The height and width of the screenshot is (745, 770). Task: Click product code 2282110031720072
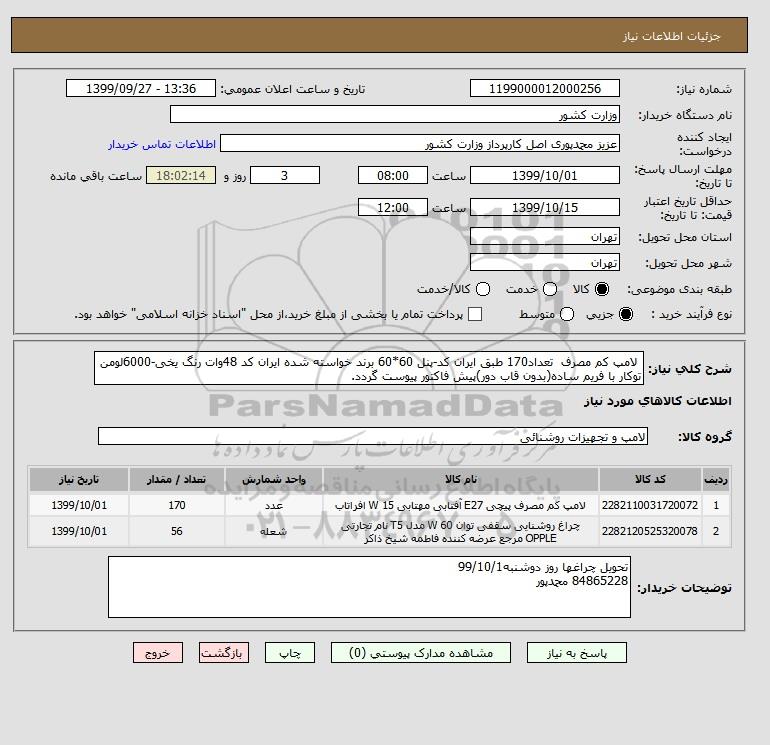click(x=650, y=505)
